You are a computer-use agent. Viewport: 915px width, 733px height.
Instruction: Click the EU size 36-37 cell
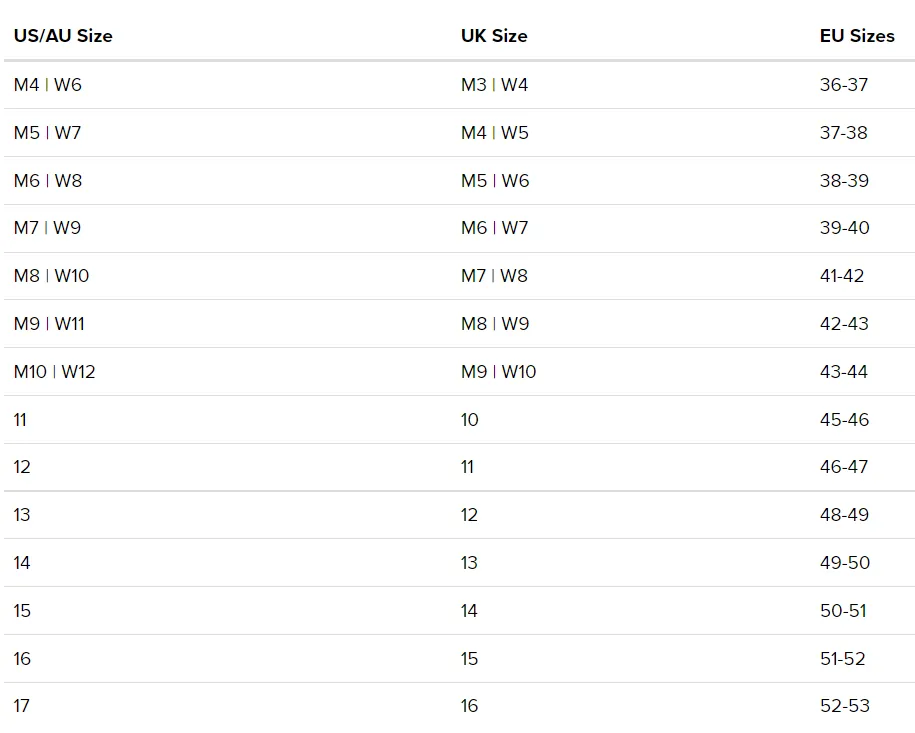tap(844, 85)
